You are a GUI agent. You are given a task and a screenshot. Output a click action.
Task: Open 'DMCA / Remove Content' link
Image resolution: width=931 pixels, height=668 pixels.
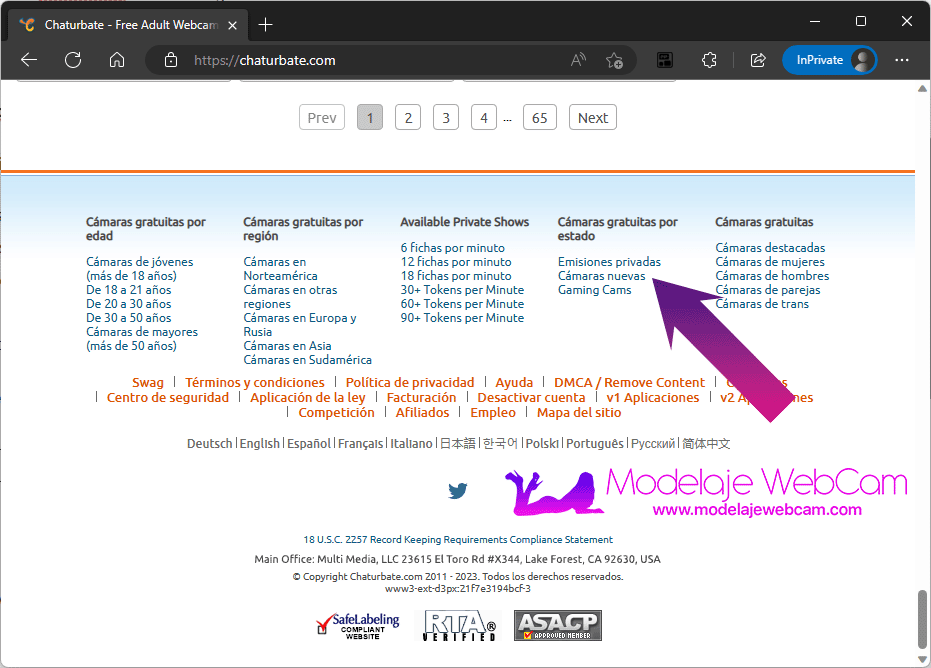tap(629, 382)
